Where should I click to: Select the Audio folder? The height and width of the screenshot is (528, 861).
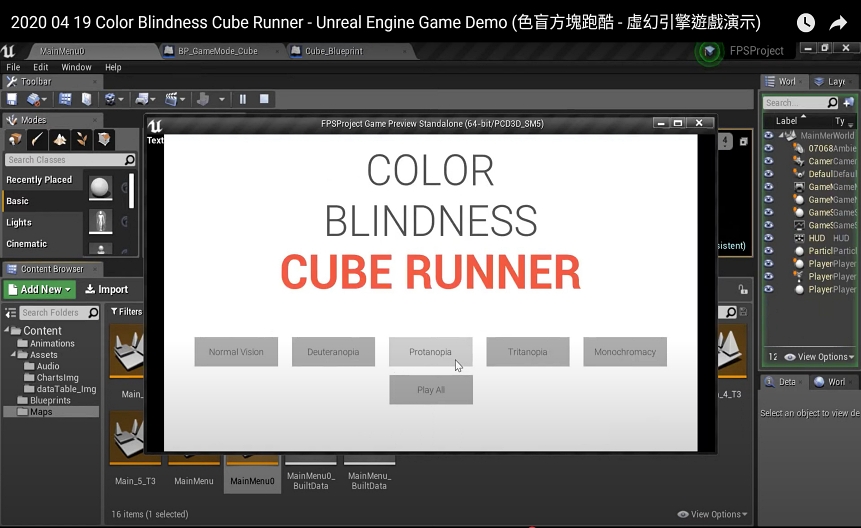pos(48,366)
